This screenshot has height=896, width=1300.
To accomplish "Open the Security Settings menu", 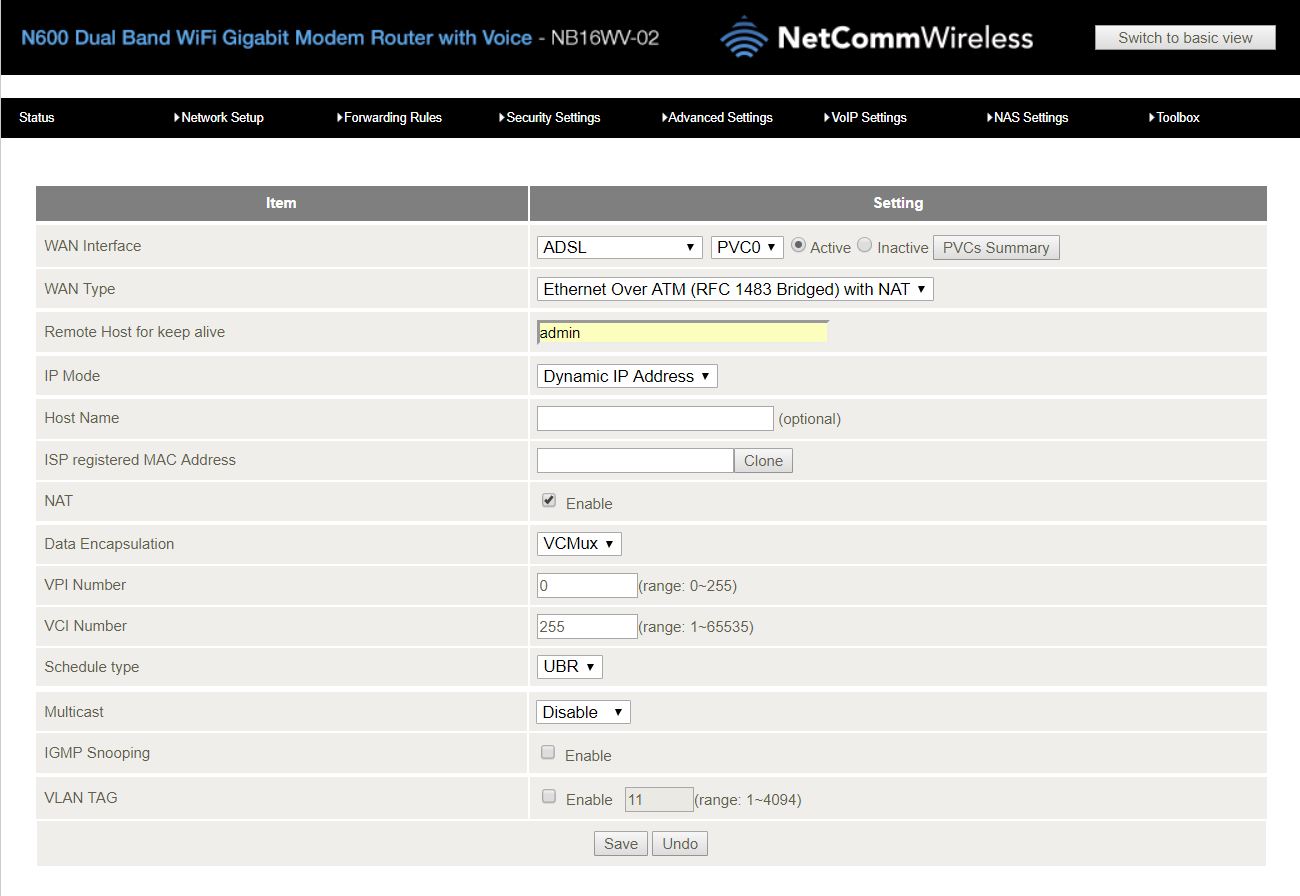I will coord(549,117).
